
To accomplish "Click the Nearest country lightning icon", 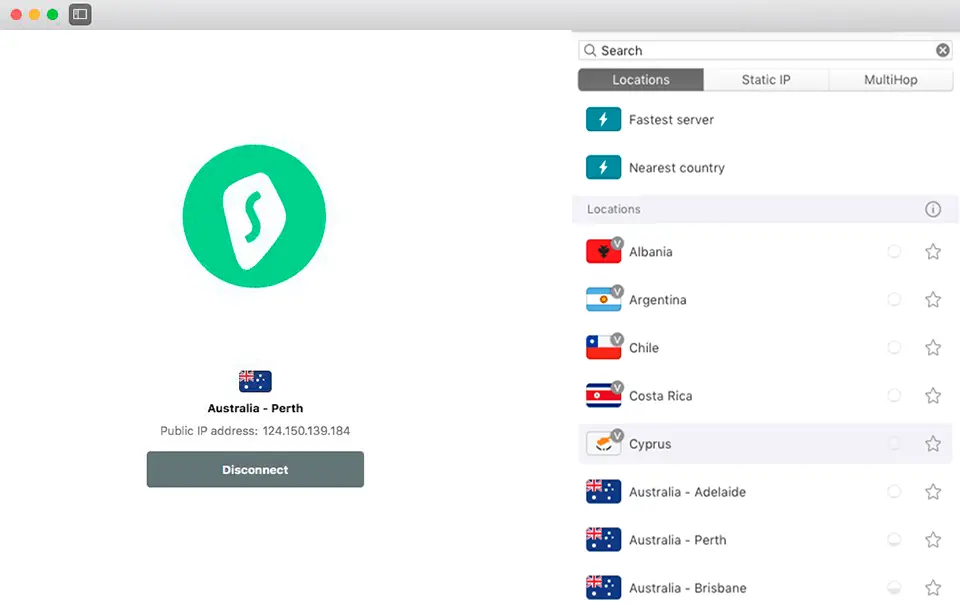I will 603,167.
